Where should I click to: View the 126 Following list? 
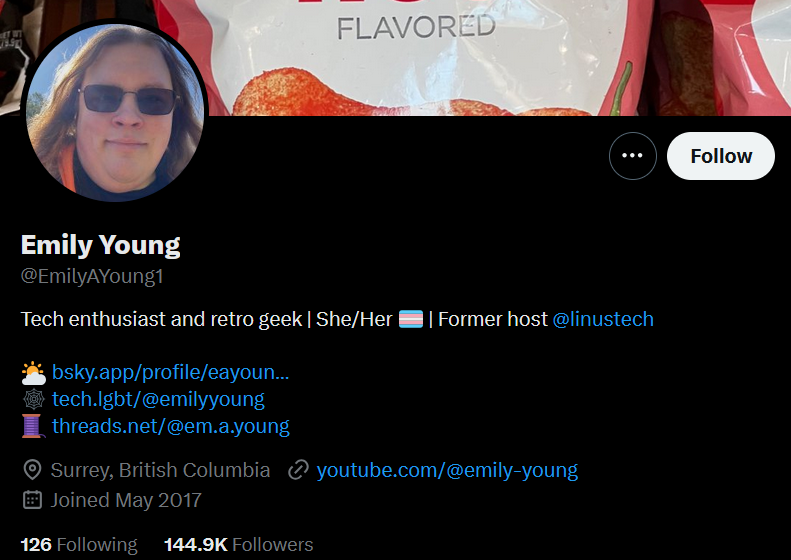pyautogui.click(x=79, y=545)
